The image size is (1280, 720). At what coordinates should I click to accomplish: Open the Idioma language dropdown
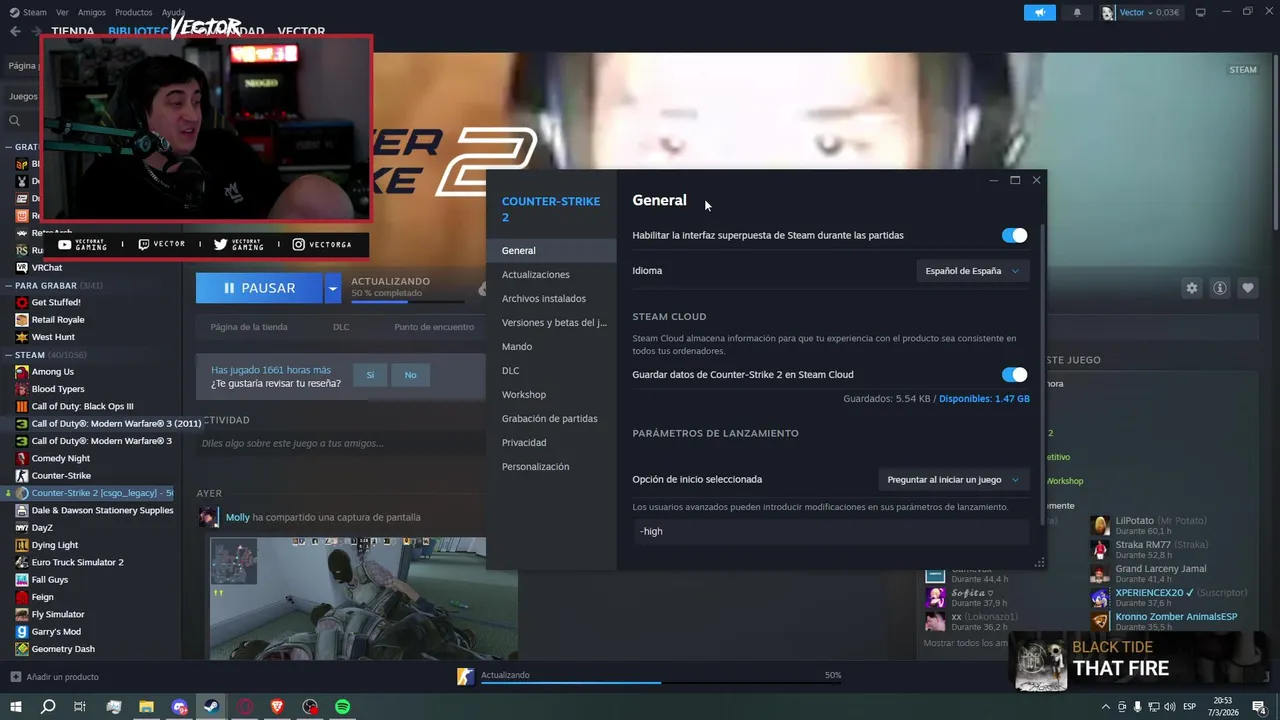[x=972, y=271]
